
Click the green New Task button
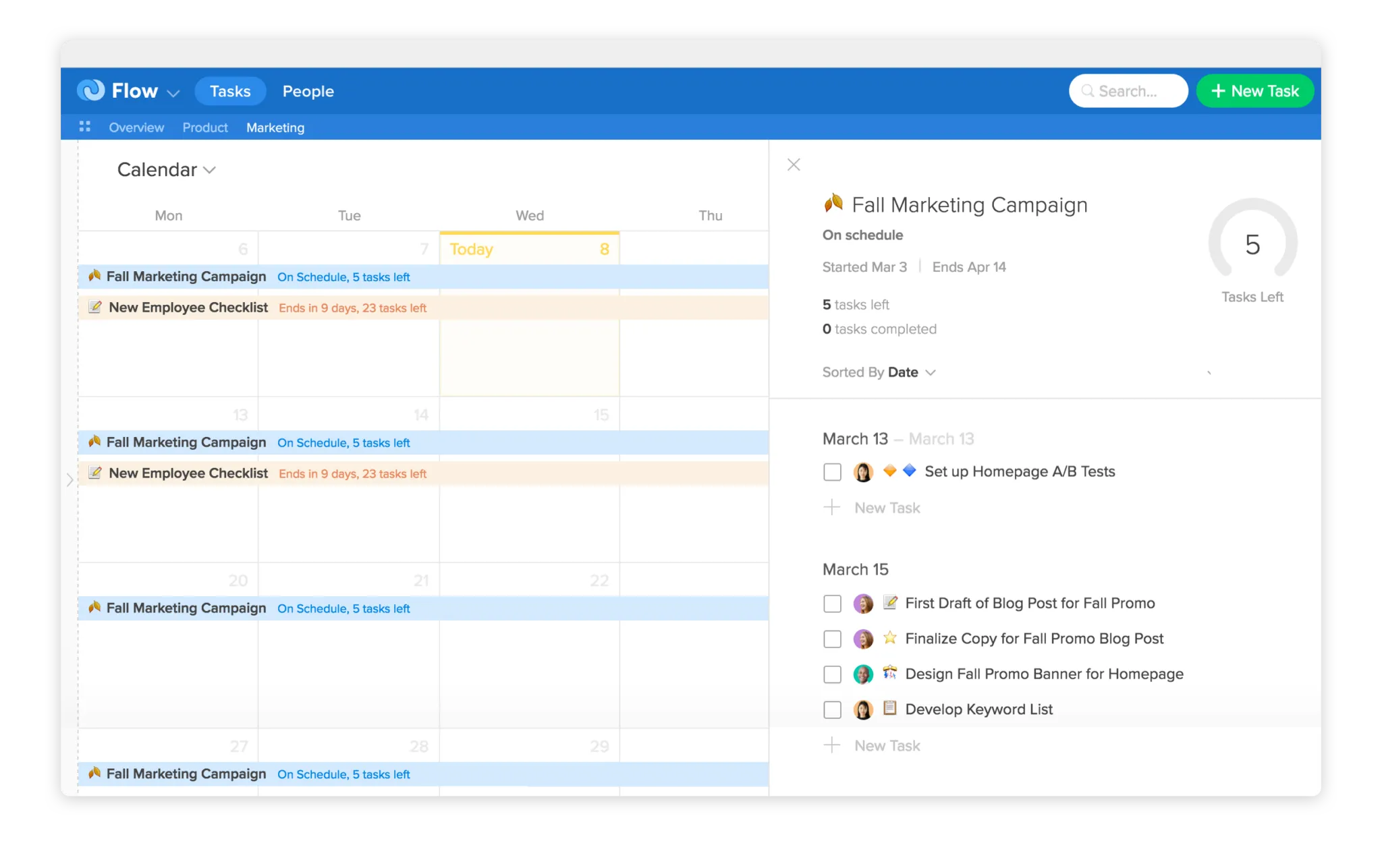[x=1254, y=90]
